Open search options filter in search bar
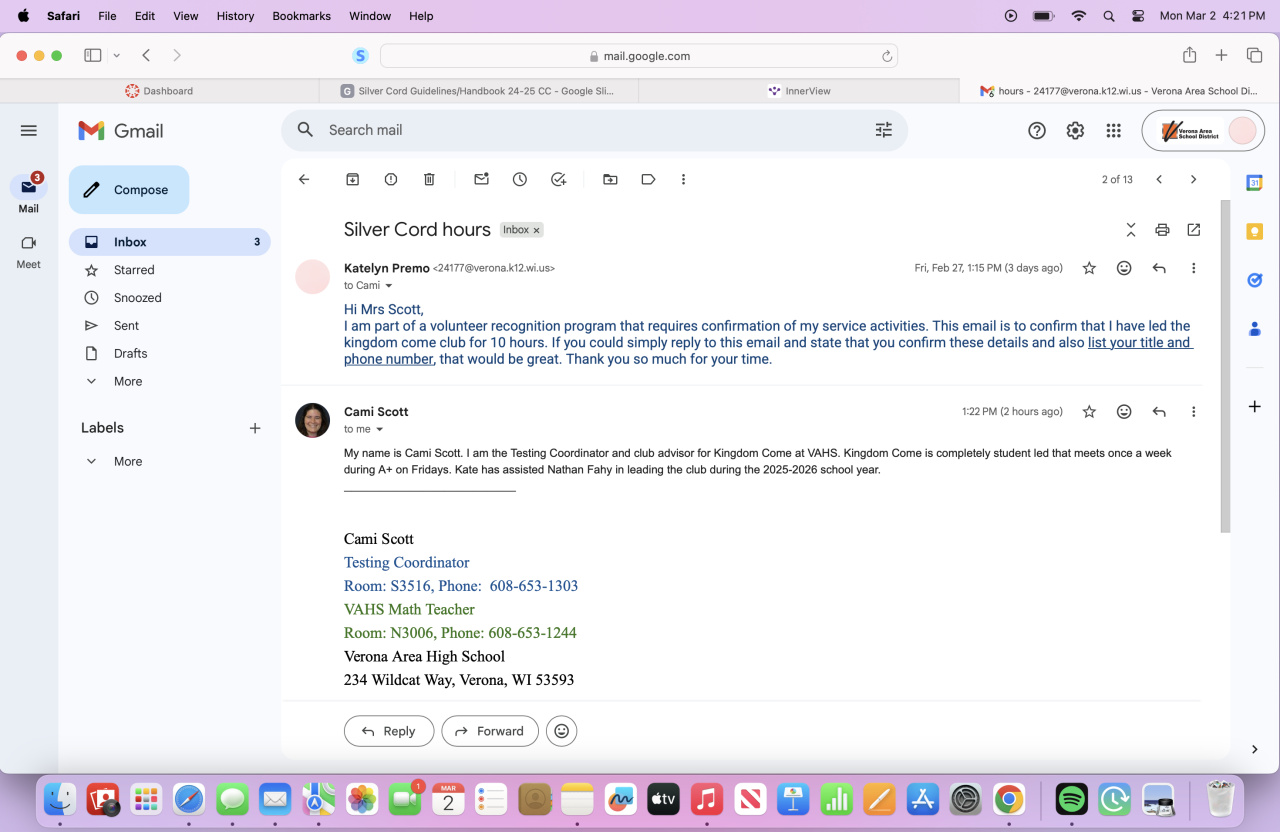Screen dimensions: 1280x832 [x=884, y=130]
